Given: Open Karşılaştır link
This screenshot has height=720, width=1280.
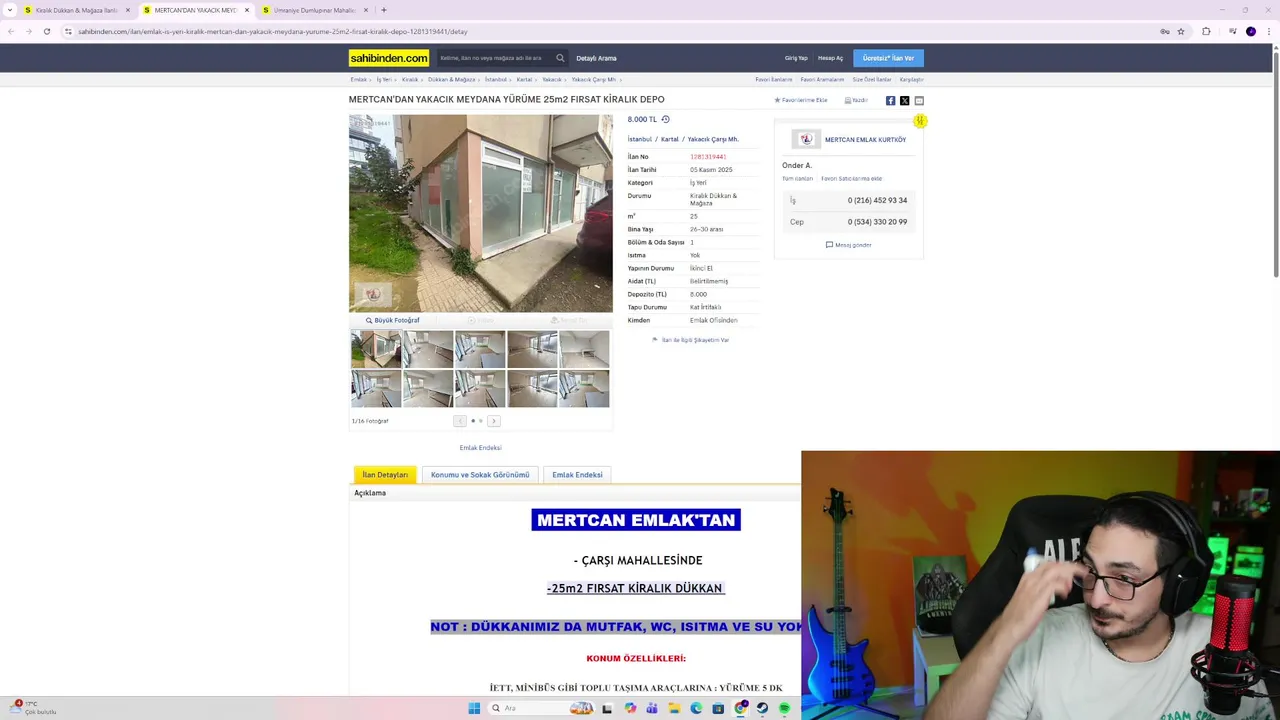Looking at the screenshot, I should click(x=911, y=79).
